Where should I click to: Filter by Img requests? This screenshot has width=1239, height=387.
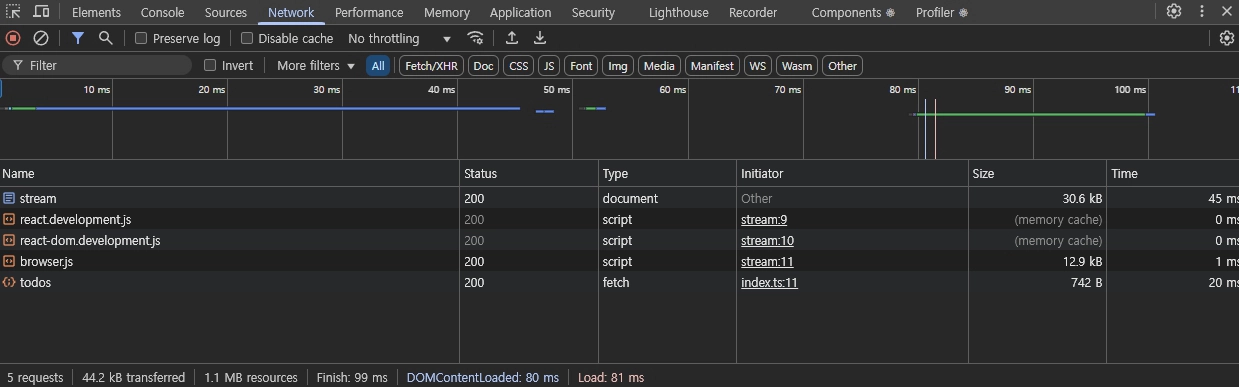click(x=618, y=66)
